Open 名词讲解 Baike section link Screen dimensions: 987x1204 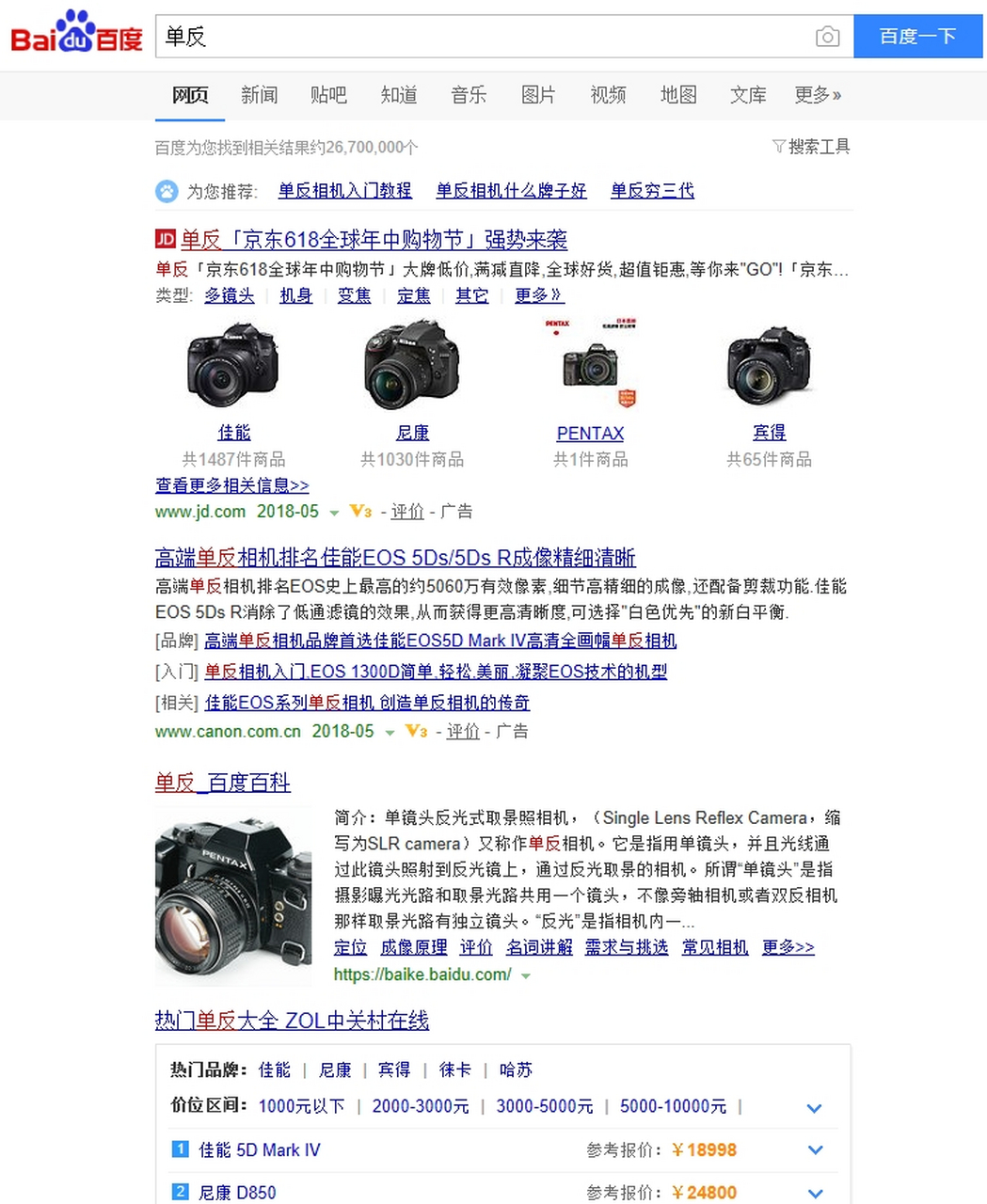coord(539,947)
